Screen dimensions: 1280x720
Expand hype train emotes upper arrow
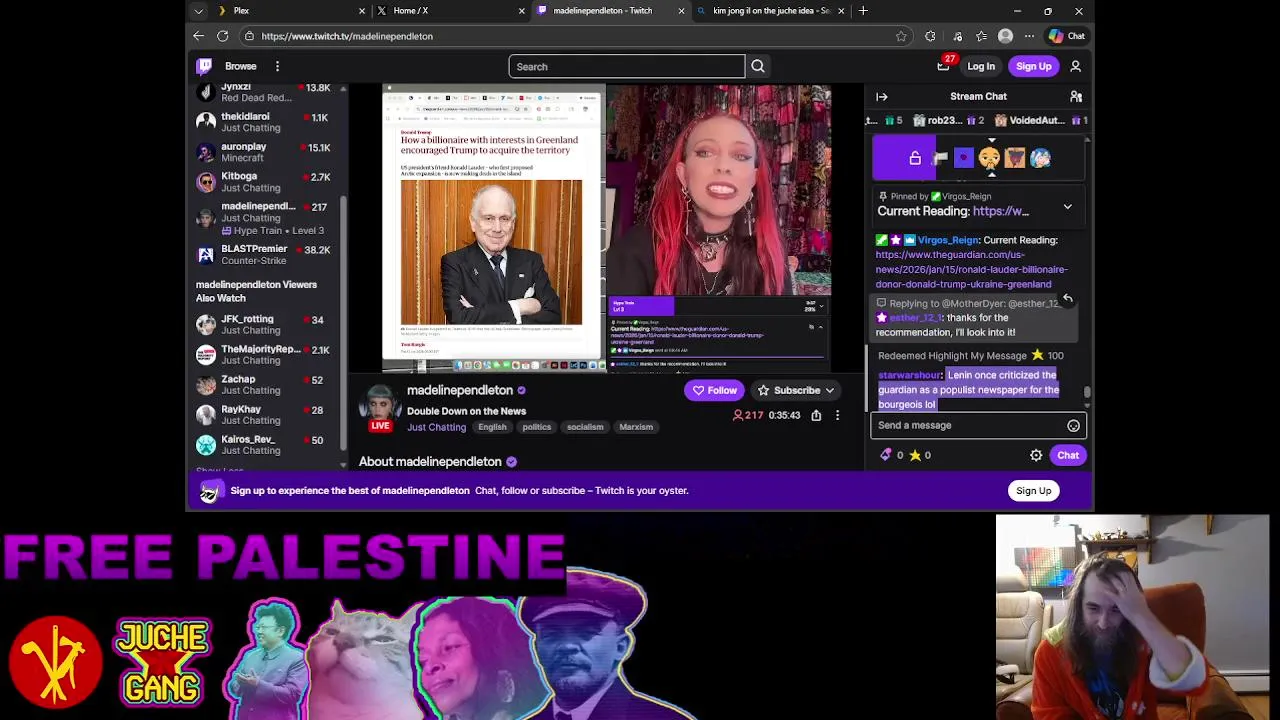pyautogui.click(x=991, y=142)
